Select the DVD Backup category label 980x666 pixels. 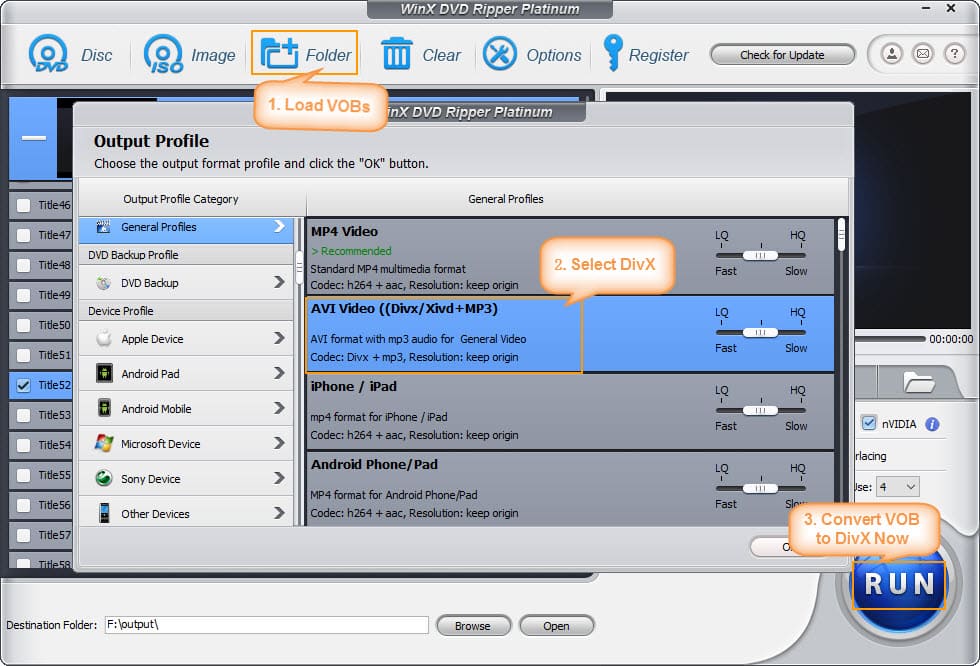tap(149, 283)
